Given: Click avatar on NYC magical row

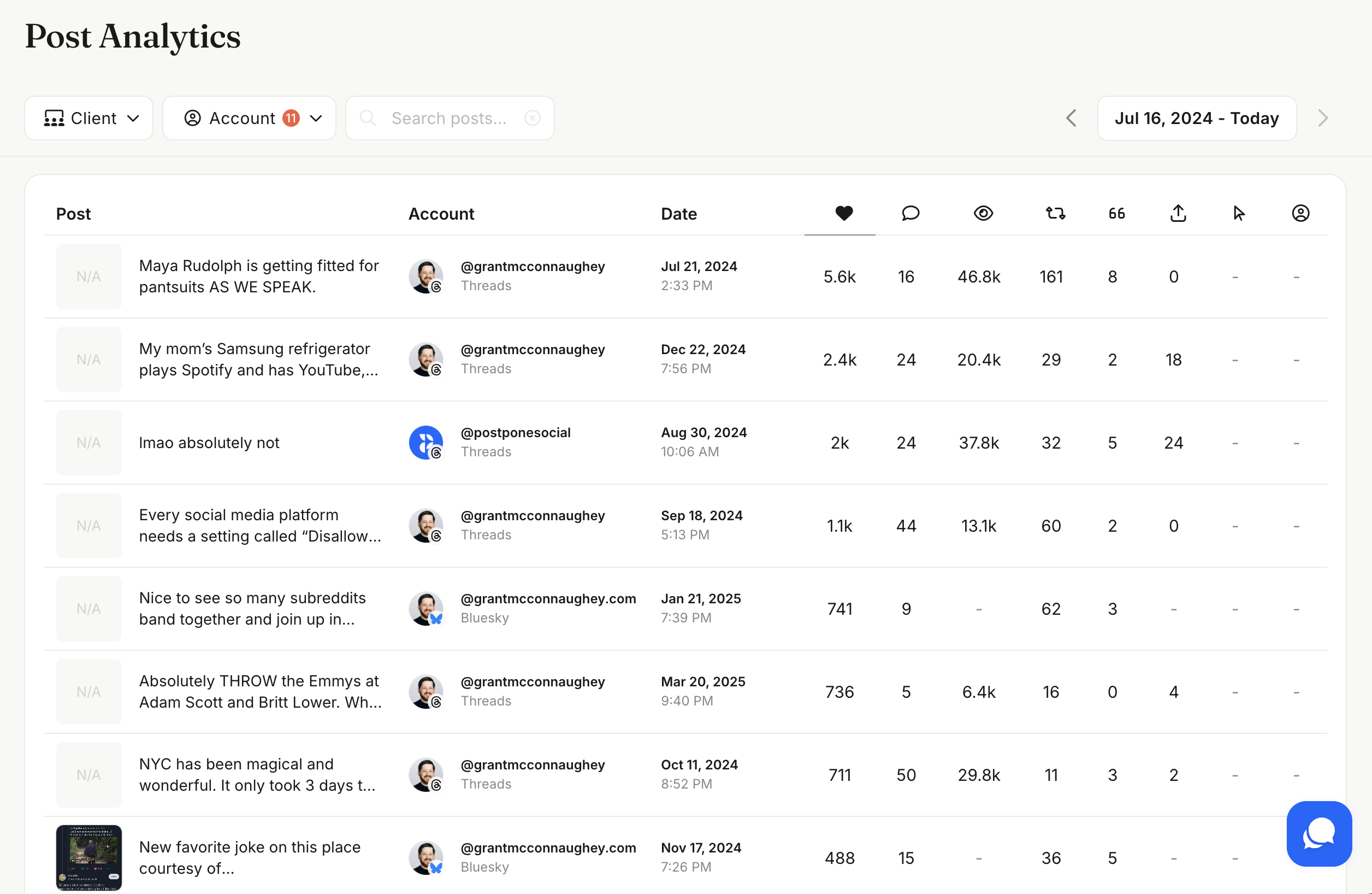Looking at the screenshot, I should [425, 775].
